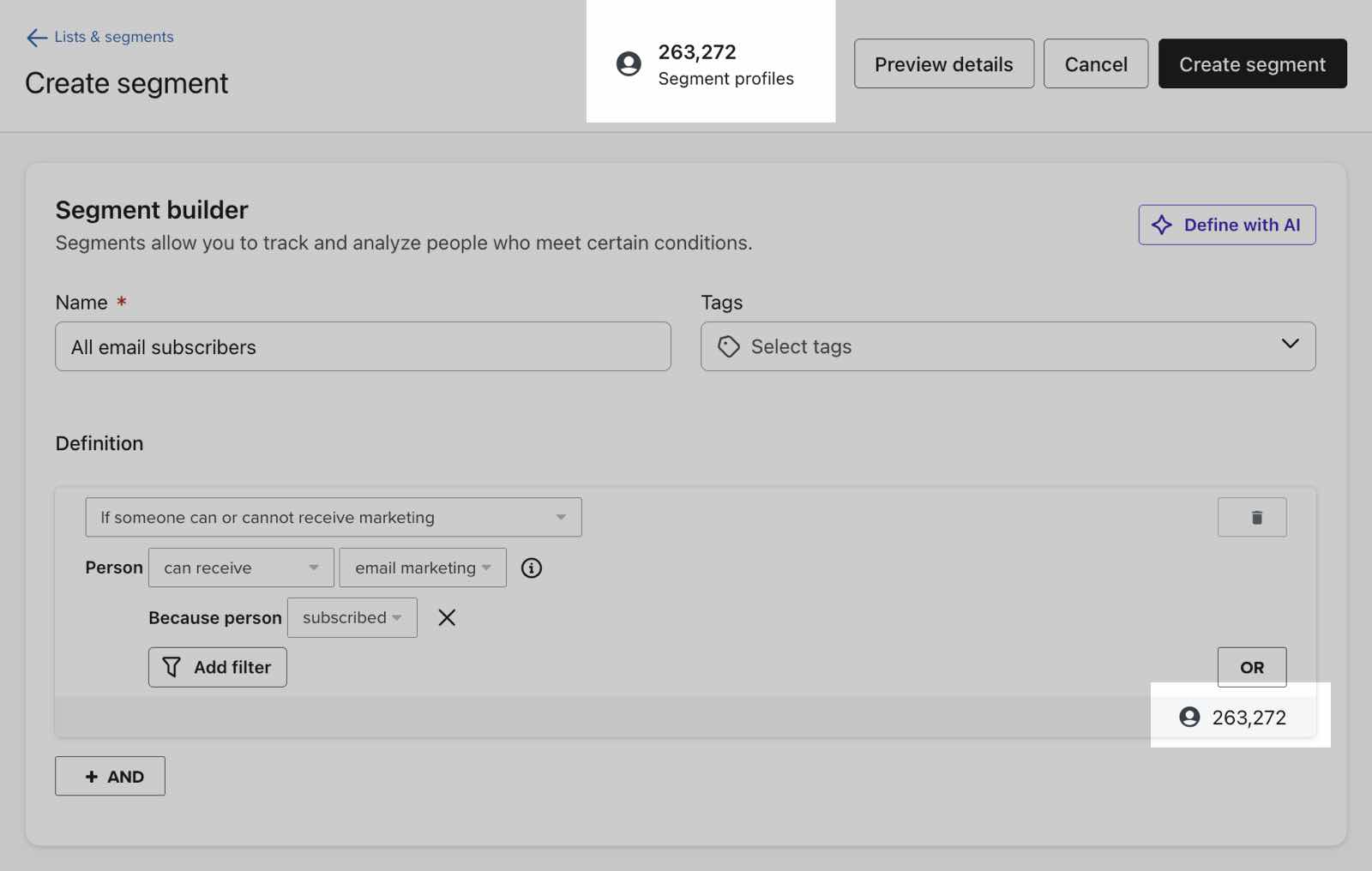Add an OR condition
Viewport: 1372px width, 871px height.
coord(1252,667)
